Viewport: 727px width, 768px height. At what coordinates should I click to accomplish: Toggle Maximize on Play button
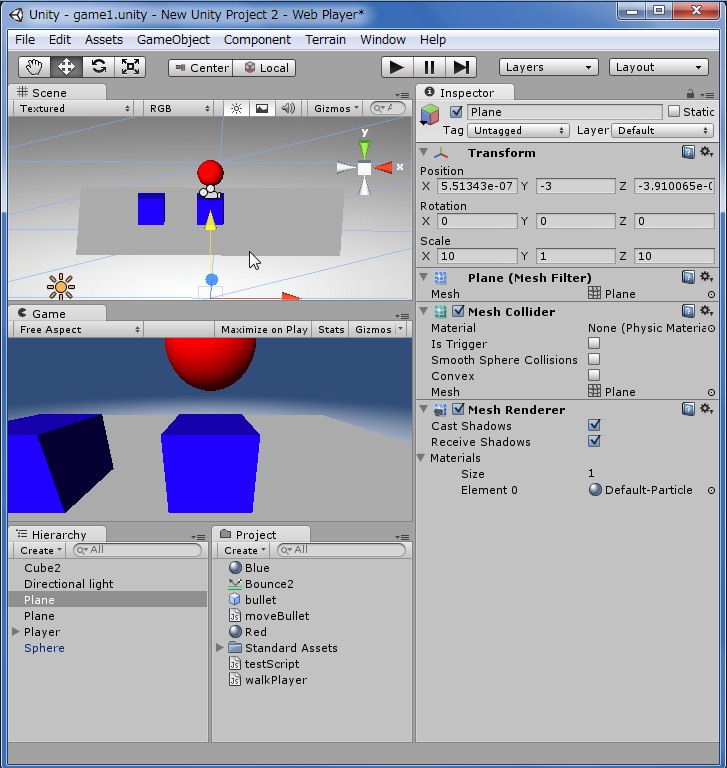[264, 329]
